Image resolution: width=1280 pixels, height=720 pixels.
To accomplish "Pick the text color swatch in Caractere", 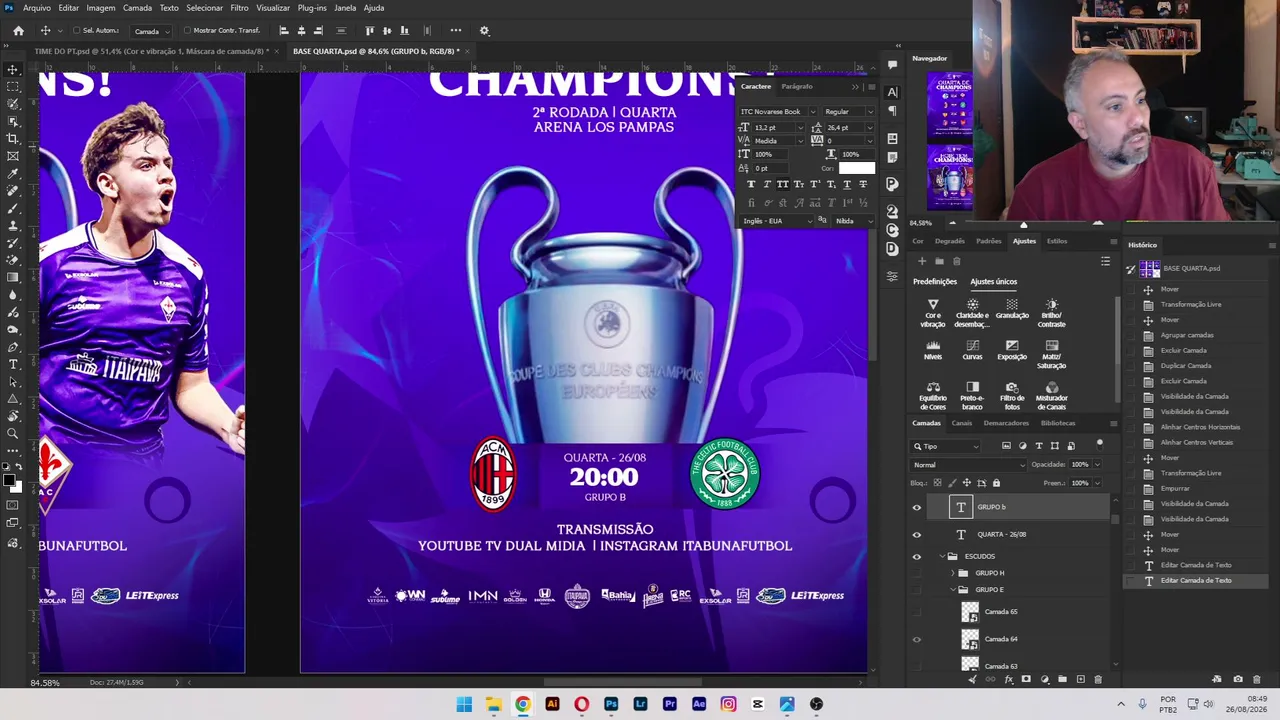I will pos(857,168).
